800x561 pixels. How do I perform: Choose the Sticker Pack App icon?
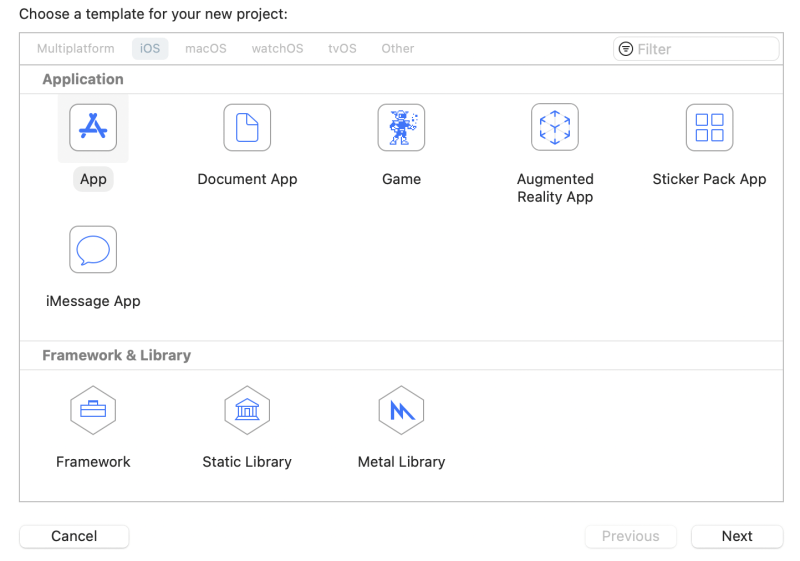(x=709, y=128)
